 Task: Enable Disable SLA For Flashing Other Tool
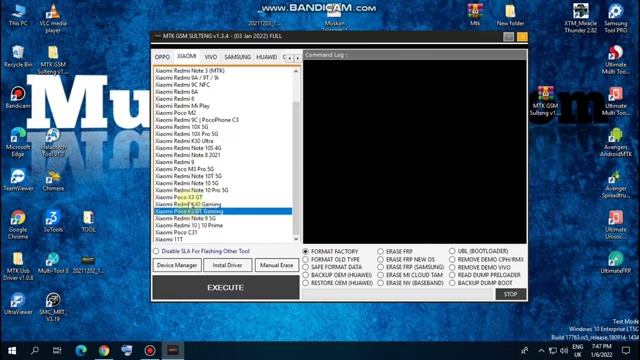pos(201,251)
